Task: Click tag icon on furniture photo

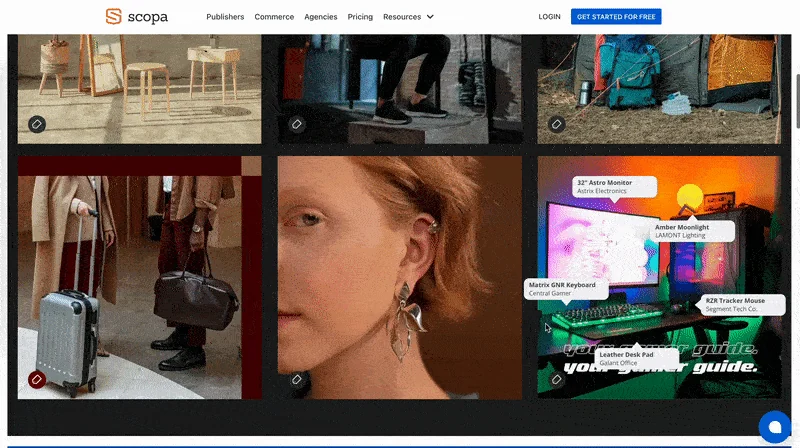Action: tap(37, 124)
